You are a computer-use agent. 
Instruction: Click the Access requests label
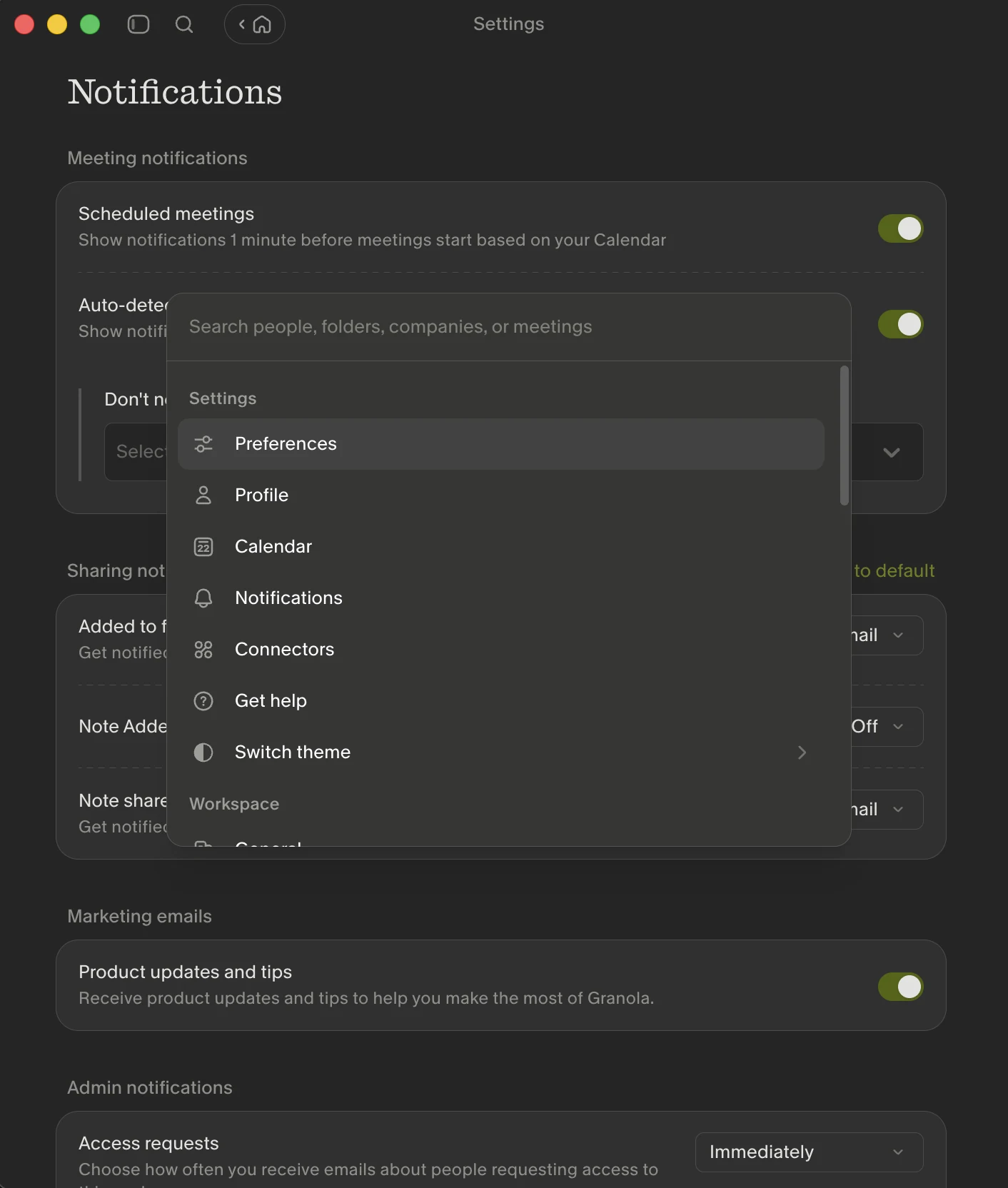[148, 1144]
